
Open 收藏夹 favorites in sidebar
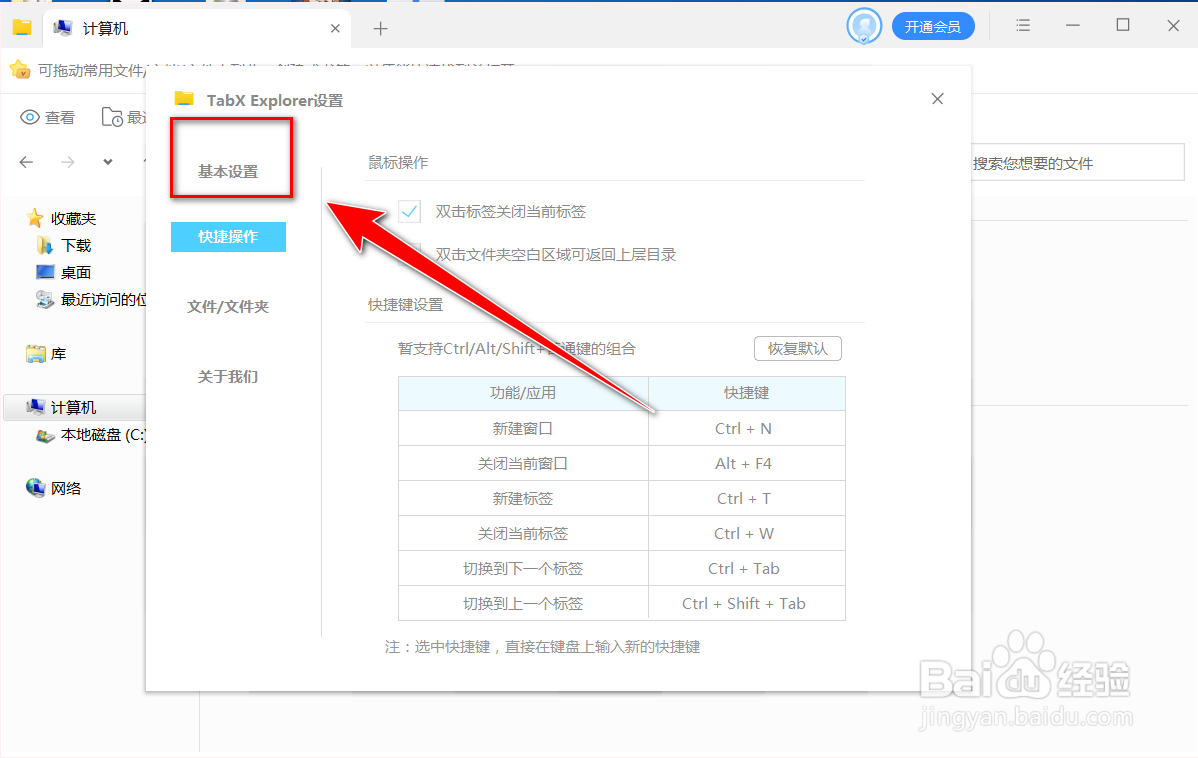pos(74,219)
